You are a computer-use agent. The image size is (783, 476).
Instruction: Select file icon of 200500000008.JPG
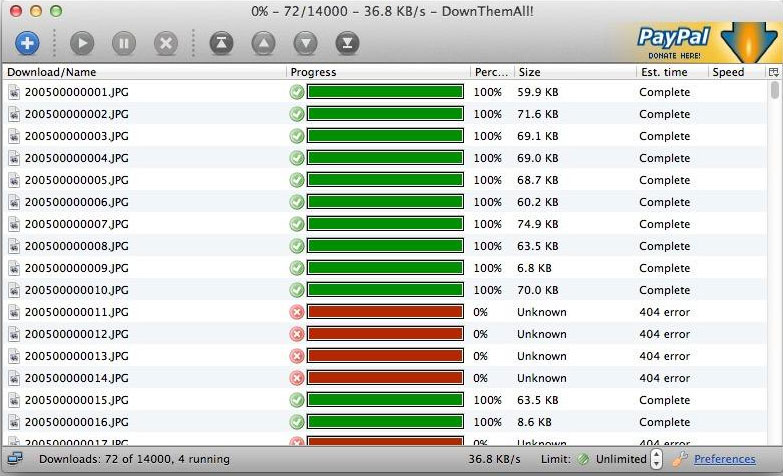click(x=14, y=246)
